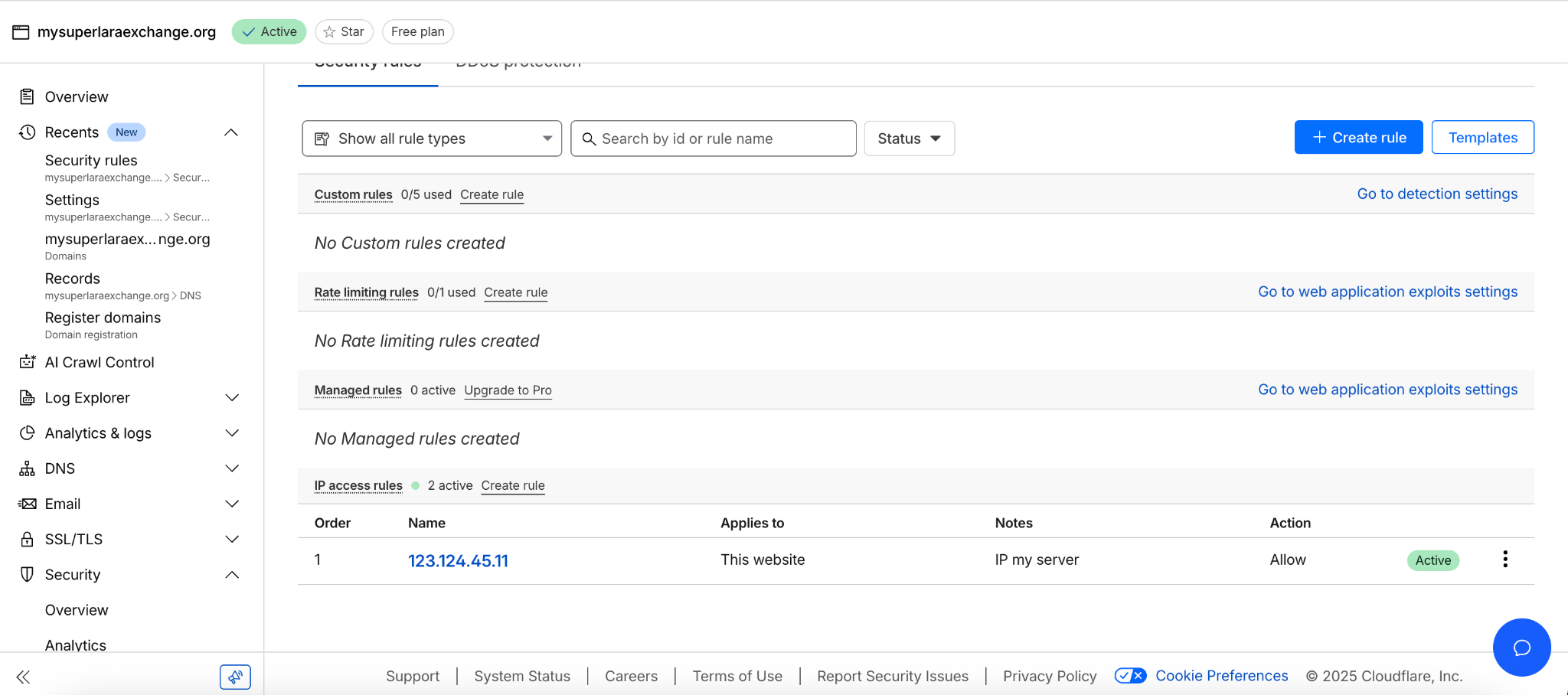Expand the SSL/TLS sidebar section
This screenshot has height=695, width=1568.
[232, 540]
